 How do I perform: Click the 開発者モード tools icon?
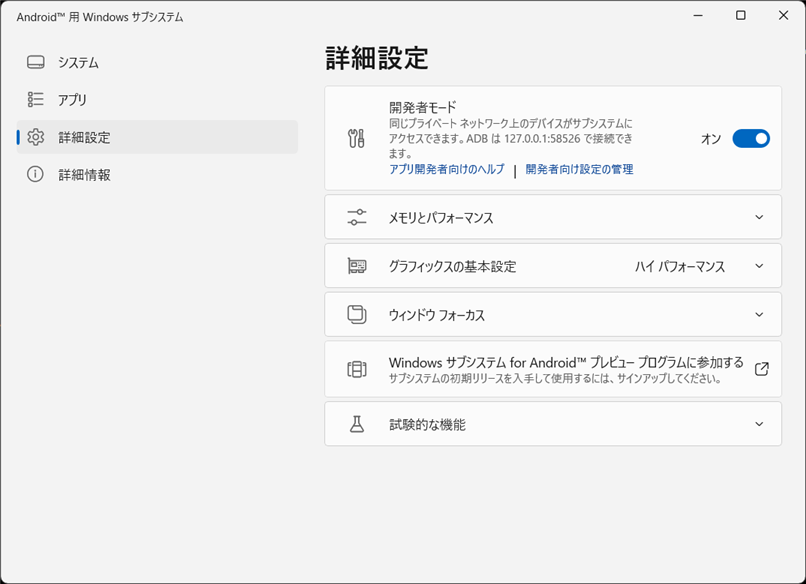pos(356,138)
